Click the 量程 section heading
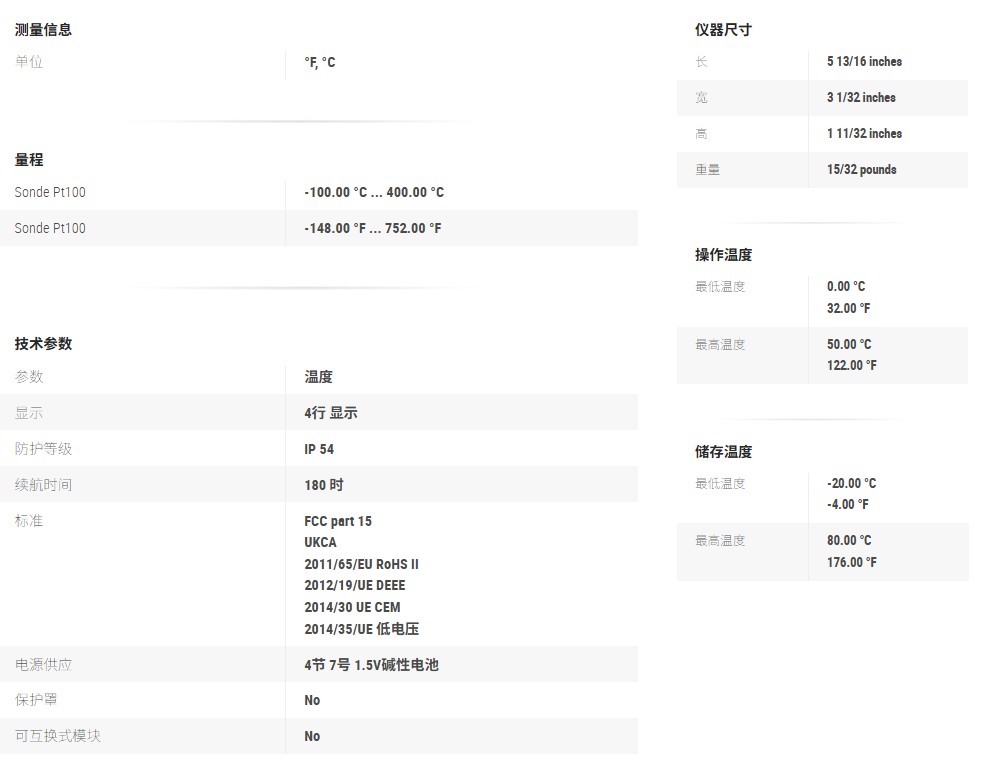This screenshot has width=1000, height=781. point(29,160)
